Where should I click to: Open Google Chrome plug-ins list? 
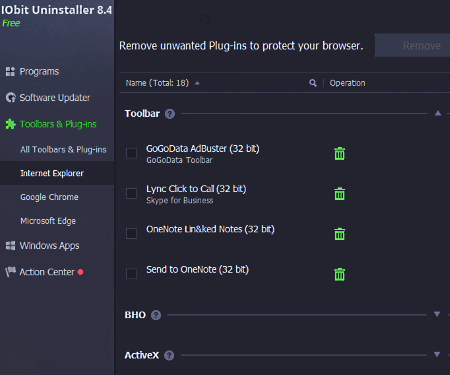point(49,197)
